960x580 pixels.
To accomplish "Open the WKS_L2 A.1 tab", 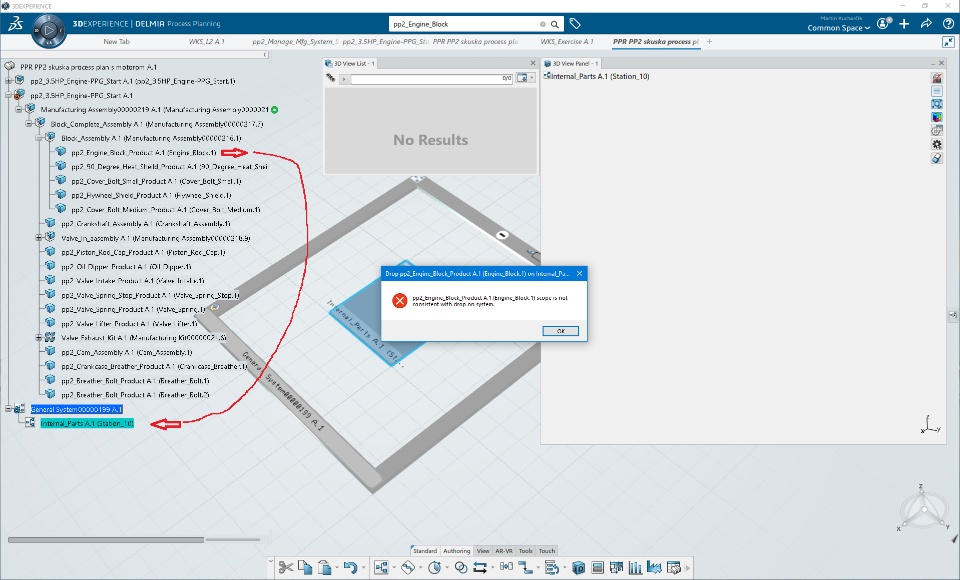I will pyautogui.click(x=206, y=42).
